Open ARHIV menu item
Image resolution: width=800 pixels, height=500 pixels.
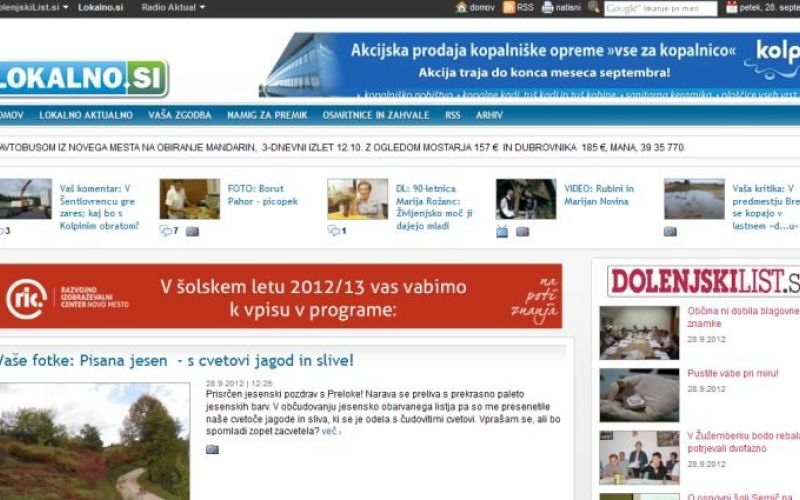pos(489,115)
